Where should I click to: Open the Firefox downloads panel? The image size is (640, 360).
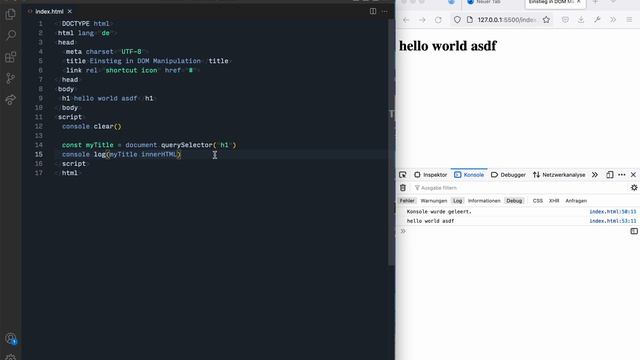[x=581, y=20]
